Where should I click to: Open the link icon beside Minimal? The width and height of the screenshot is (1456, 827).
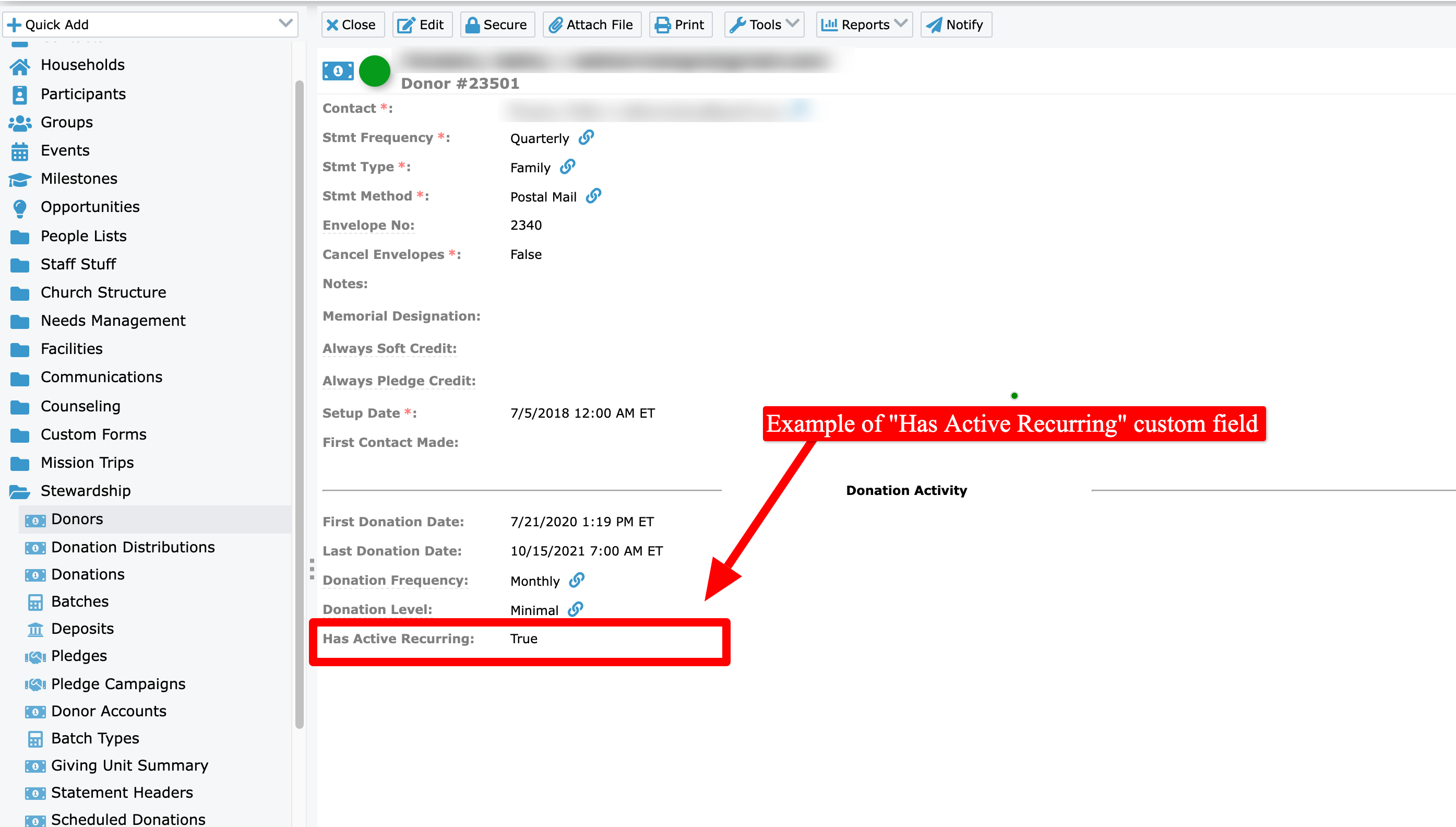pos(576,609)
